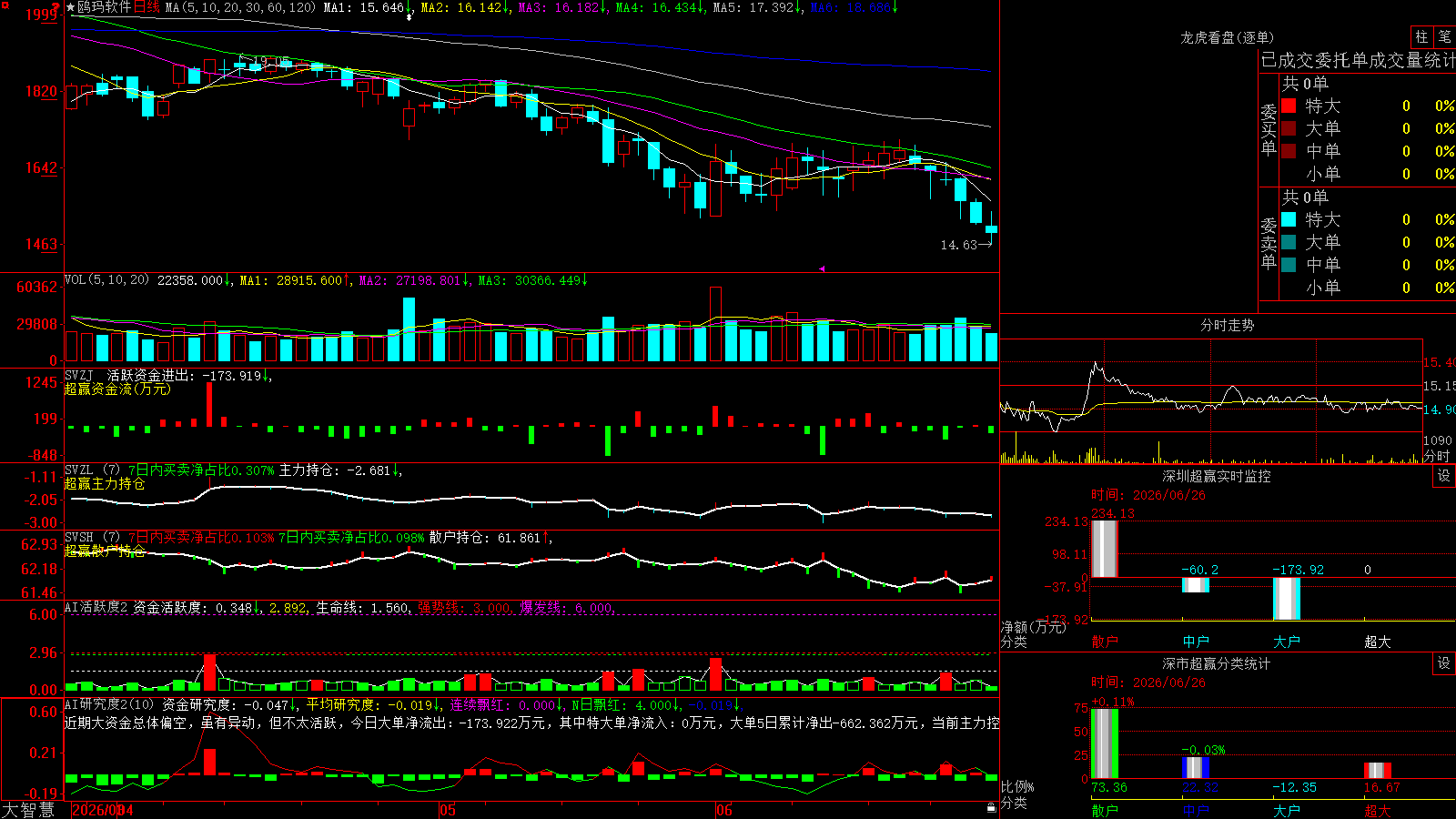Click the 生命线: 1.560 label

click(362, 607)
